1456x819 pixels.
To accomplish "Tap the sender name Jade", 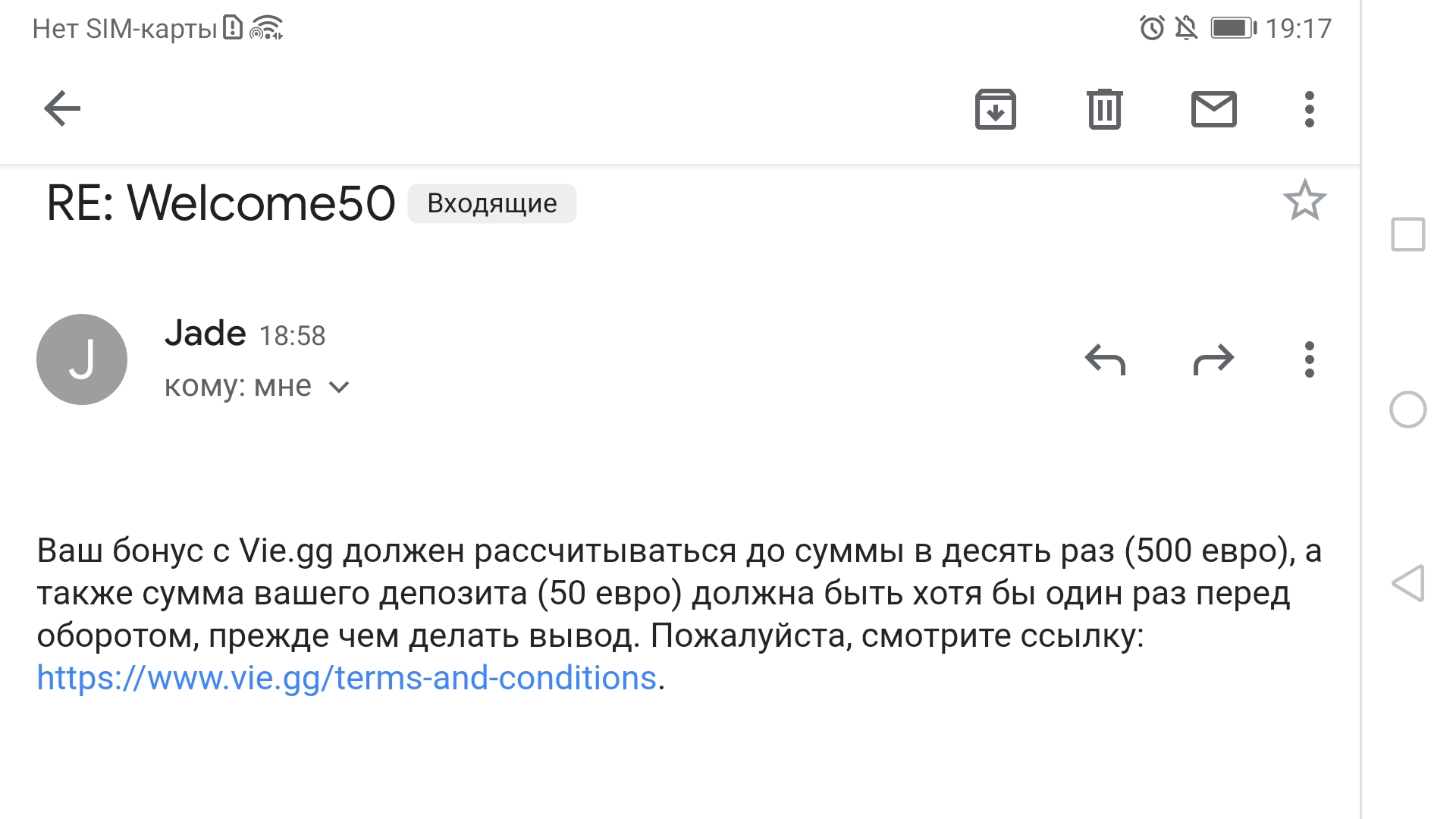I will [x=206, y=333].
